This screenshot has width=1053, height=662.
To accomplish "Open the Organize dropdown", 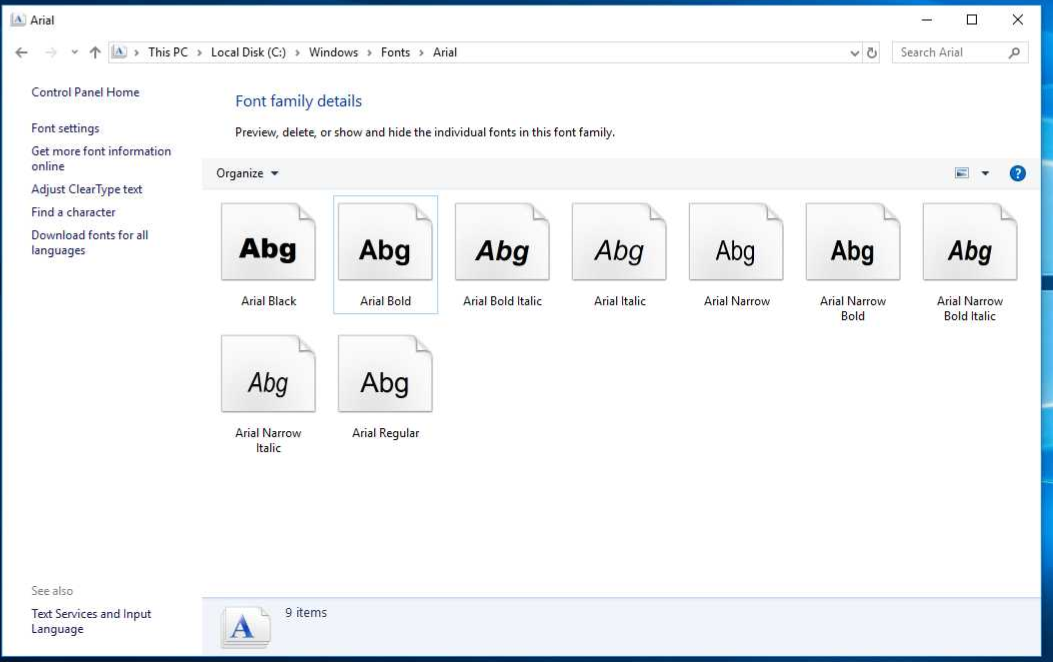I will tap(245, 172).
